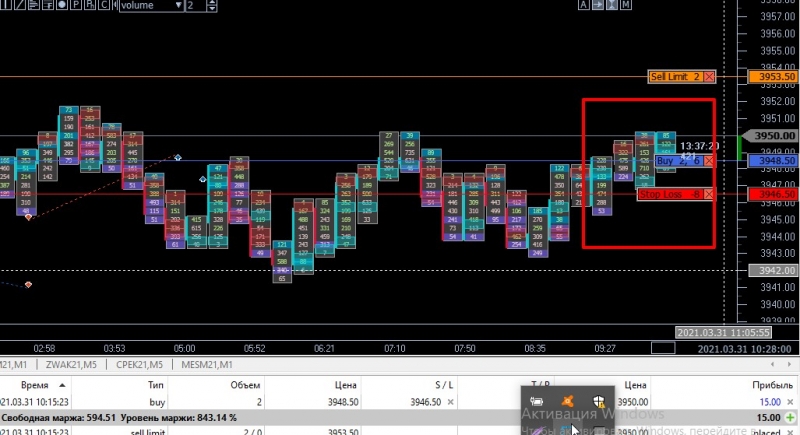Click the 3942.00 crosshair price tag
This screenshot has width=800, height=435.
pyautogui.click(x=773, y=270)
